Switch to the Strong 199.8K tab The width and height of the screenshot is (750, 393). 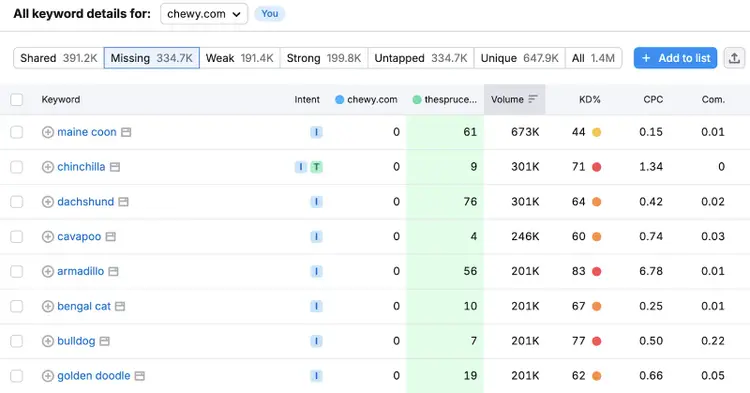[x=324, y=58]
